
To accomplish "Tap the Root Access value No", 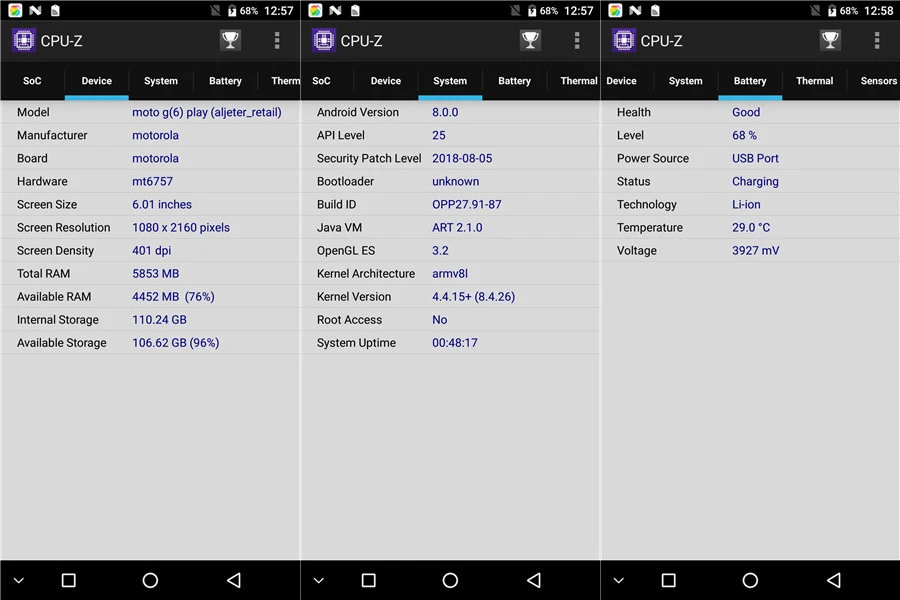I will 440,320.
